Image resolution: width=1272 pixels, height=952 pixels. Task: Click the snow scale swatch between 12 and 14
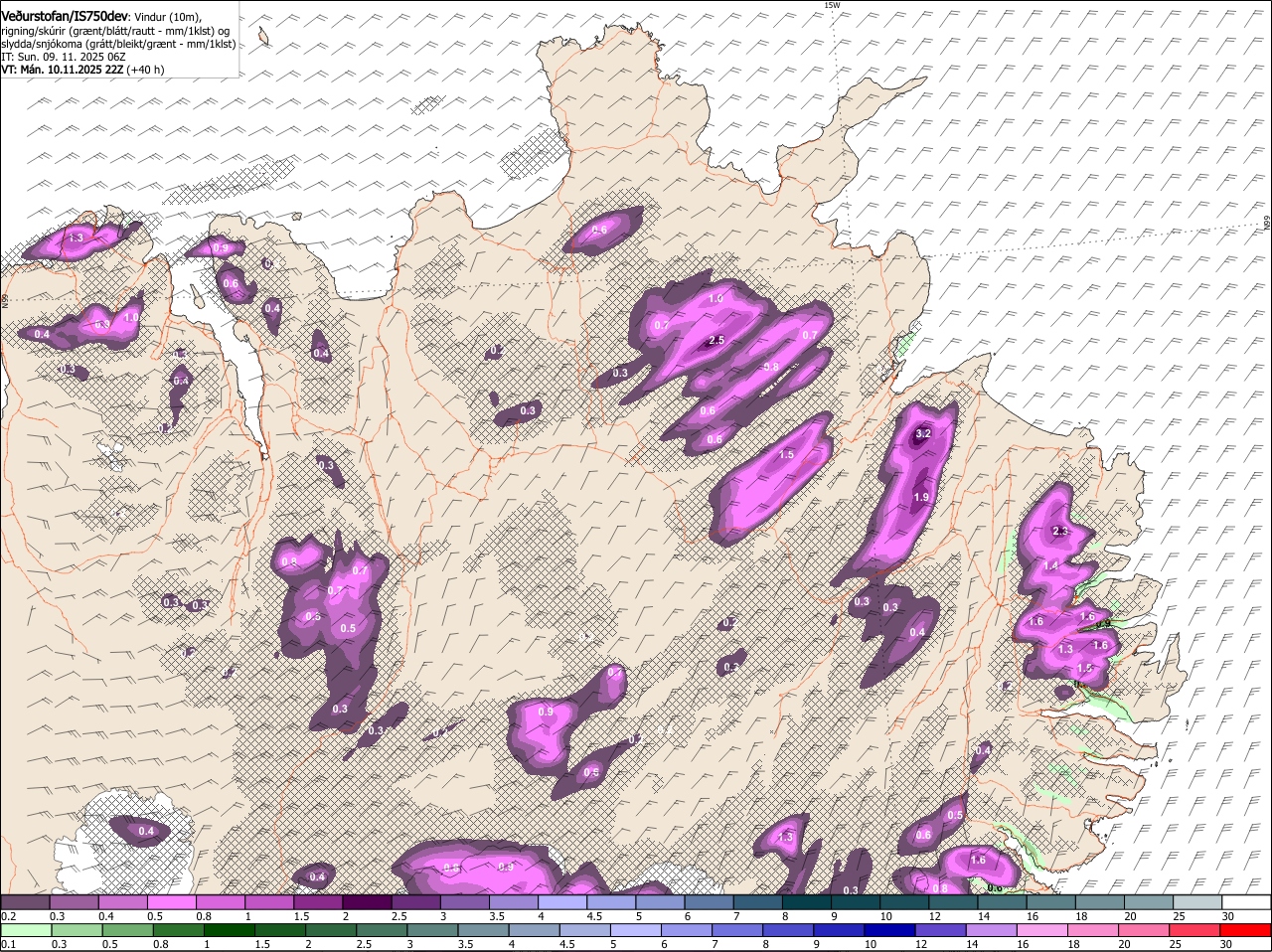954,902
